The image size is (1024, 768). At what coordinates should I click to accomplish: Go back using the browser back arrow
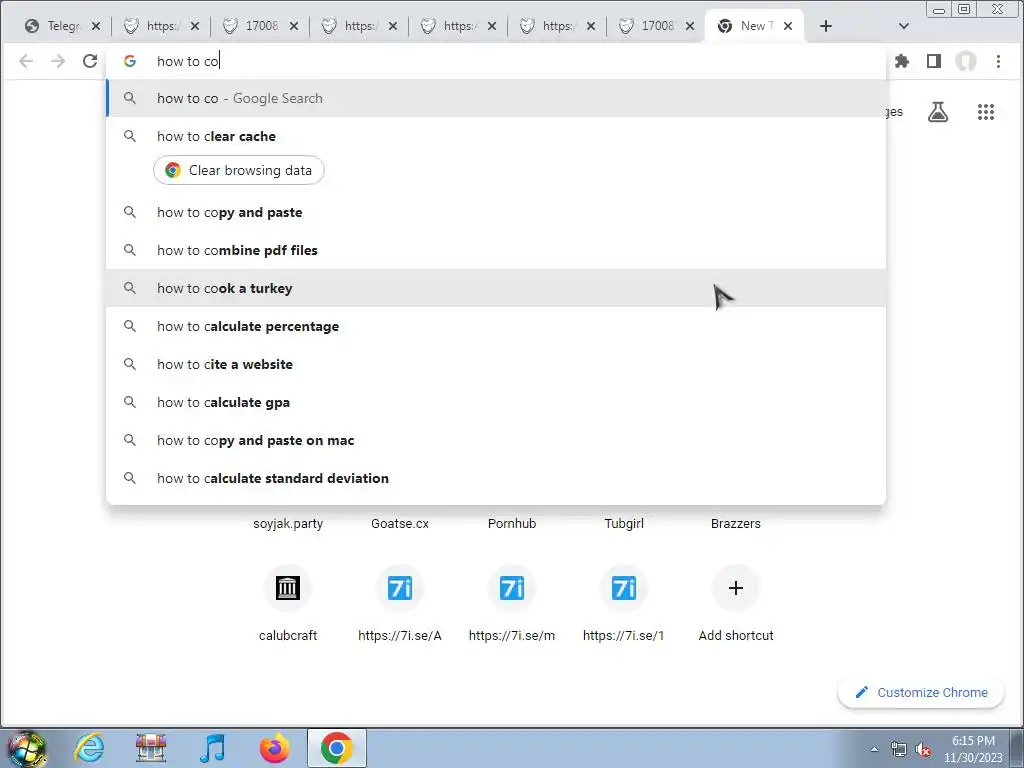click(26, 61)
